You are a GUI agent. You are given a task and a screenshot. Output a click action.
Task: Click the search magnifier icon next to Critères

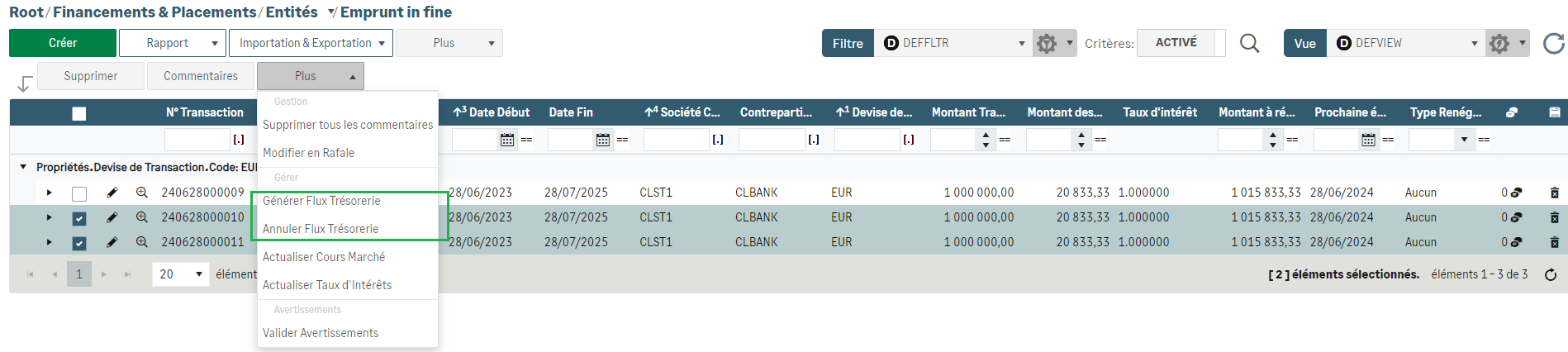[x=1250, y=43]
